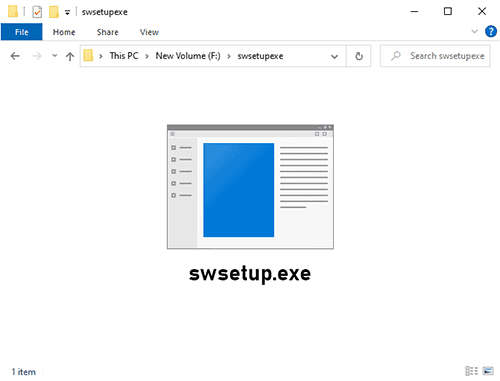Select the swsetup.exe file name label
The image size is (500, 381).
click(250, 274)
